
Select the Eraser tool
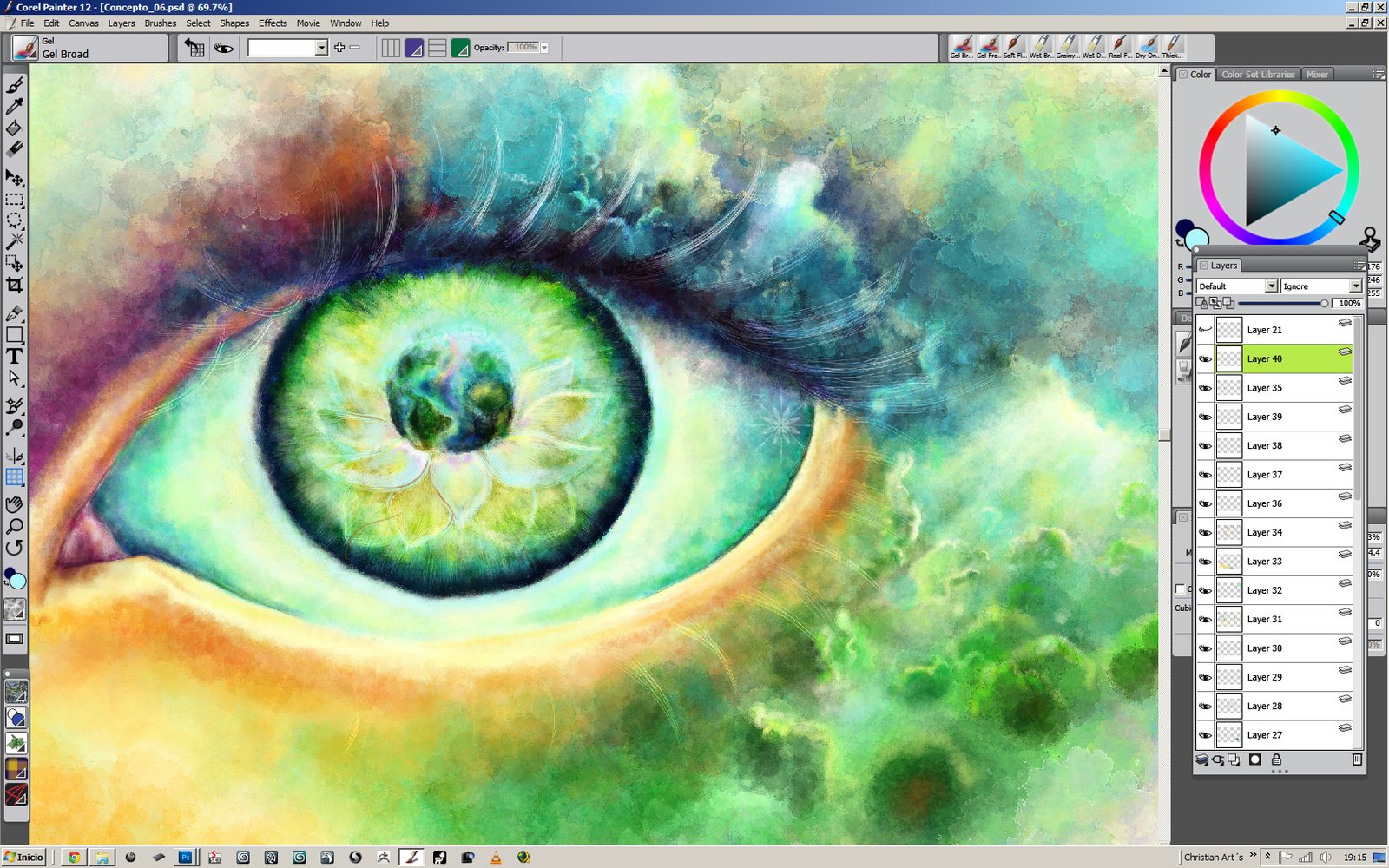click(15, 149)
